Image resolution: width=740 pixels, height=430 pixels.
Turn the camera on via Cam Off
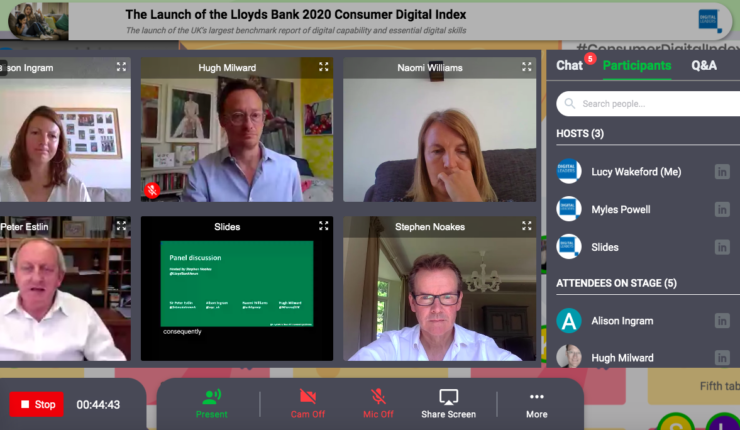click(x=308, y=404)
